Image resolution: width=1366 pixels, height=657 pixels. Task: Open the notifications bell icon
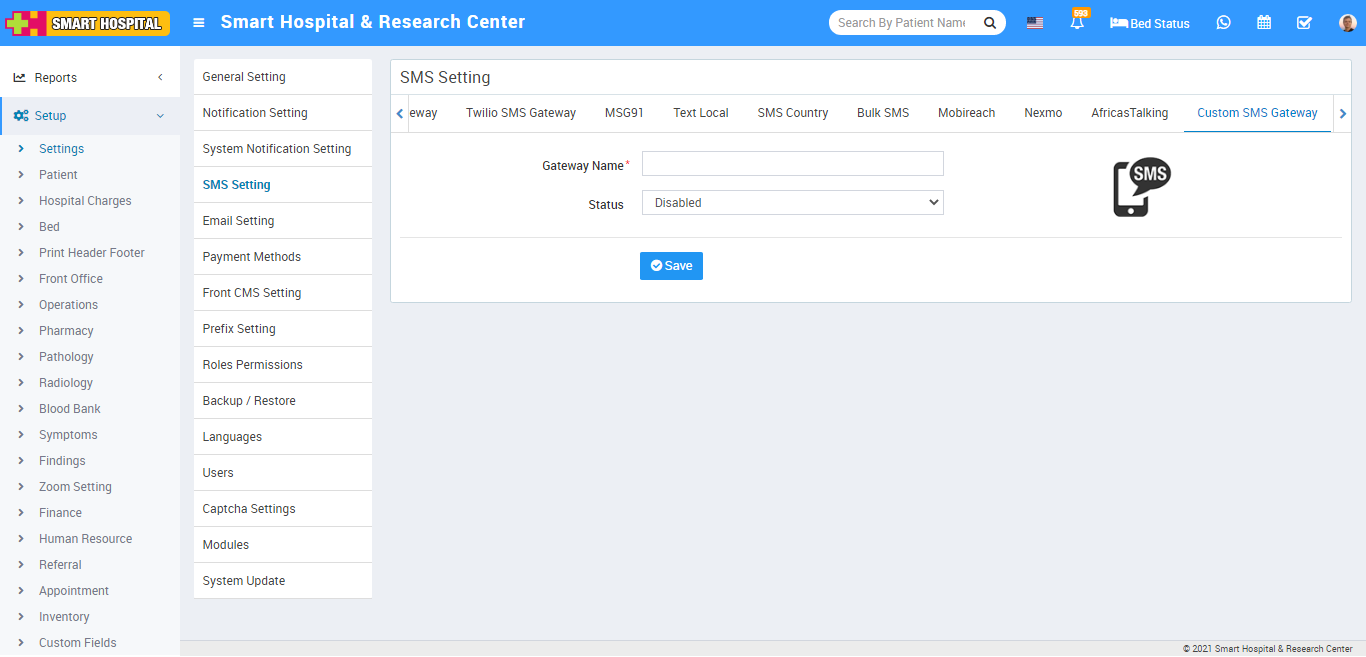(x=1077, y=23)
